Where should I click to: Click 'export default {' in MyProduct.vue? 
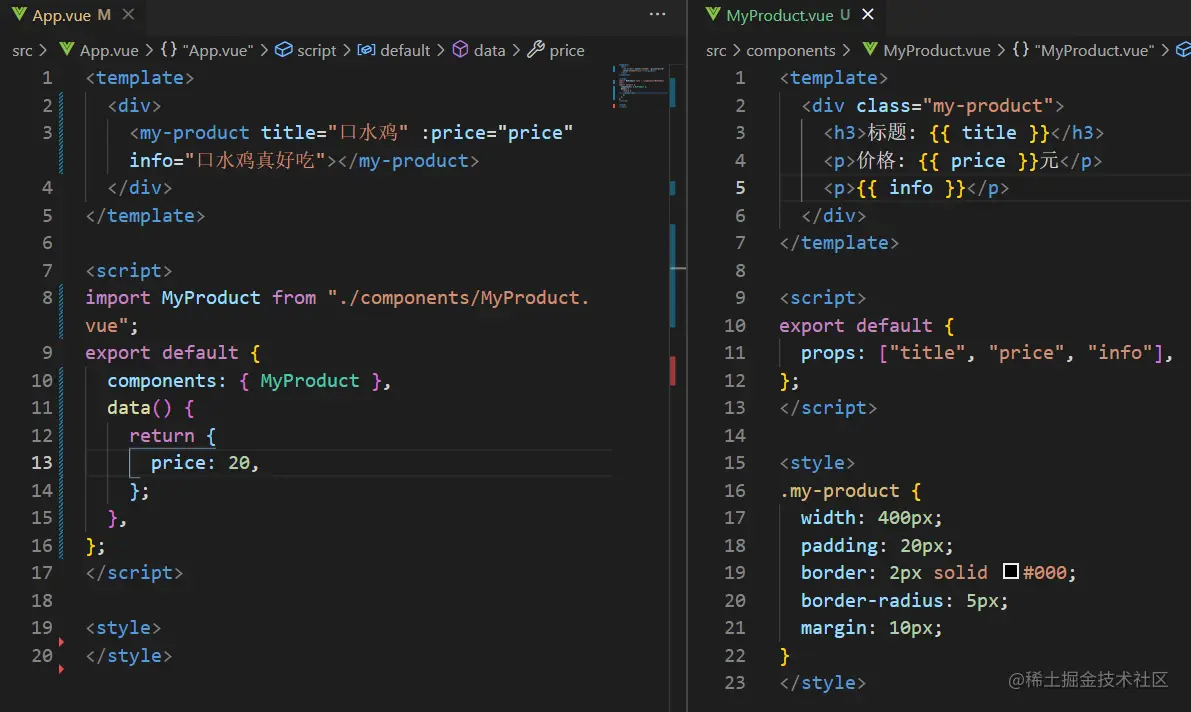coord(867,326)
